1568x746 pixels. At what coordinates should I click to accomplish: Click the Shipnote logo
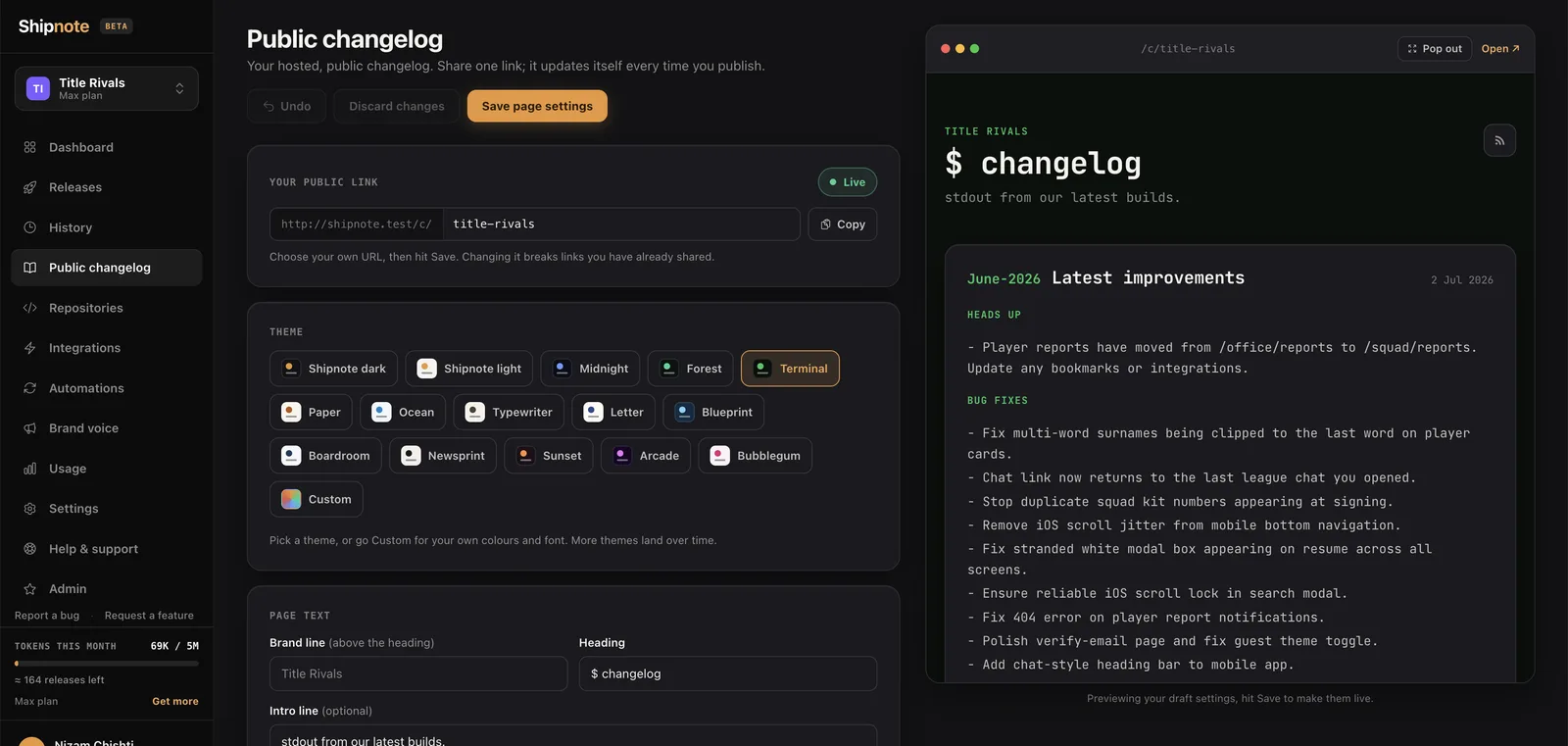click(x=54, y=26)
